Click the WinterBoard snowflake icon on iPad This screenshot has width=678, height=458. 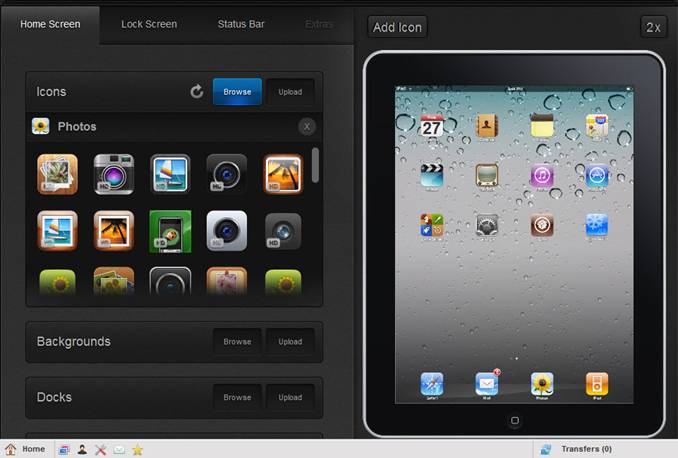597,225
